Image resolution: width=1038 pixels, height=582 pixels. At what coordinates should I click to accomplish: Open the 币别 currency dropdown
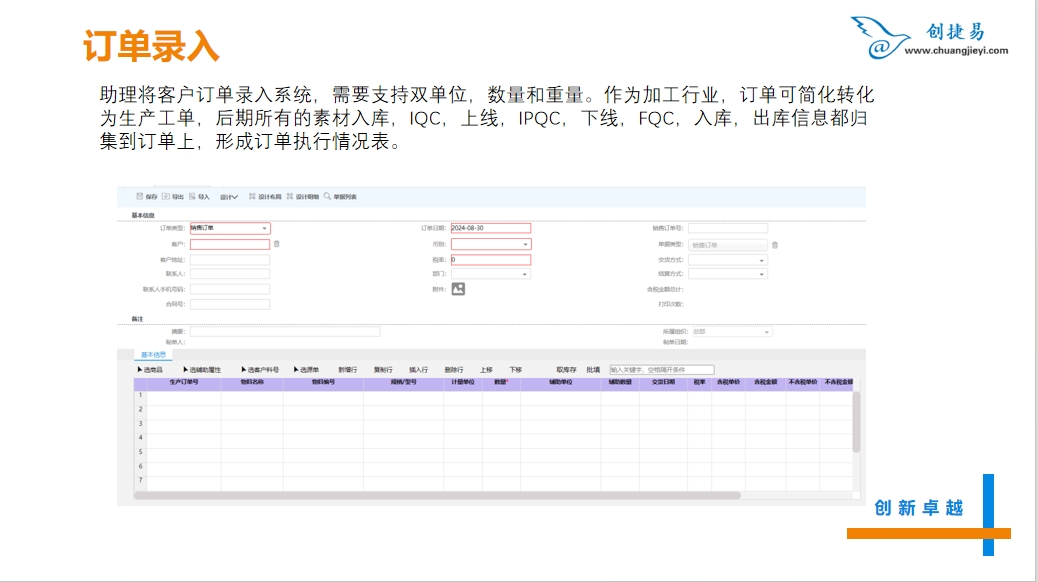point(525,244)
